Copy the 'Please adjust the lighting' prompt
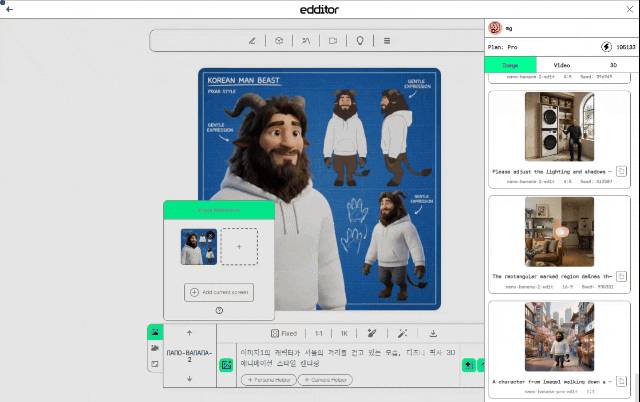640x402 pixels. pos(621,171)
